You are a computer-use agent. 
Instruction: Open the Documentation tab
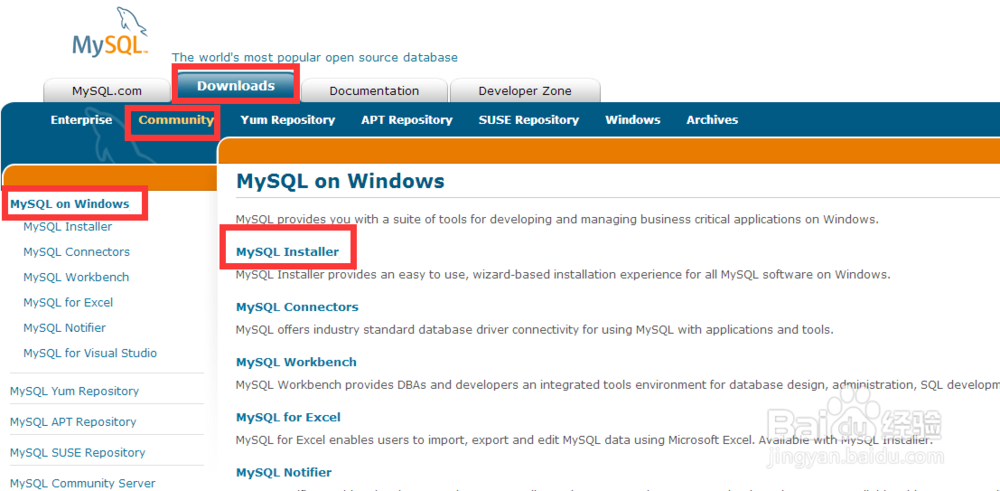tap(374, 91)
